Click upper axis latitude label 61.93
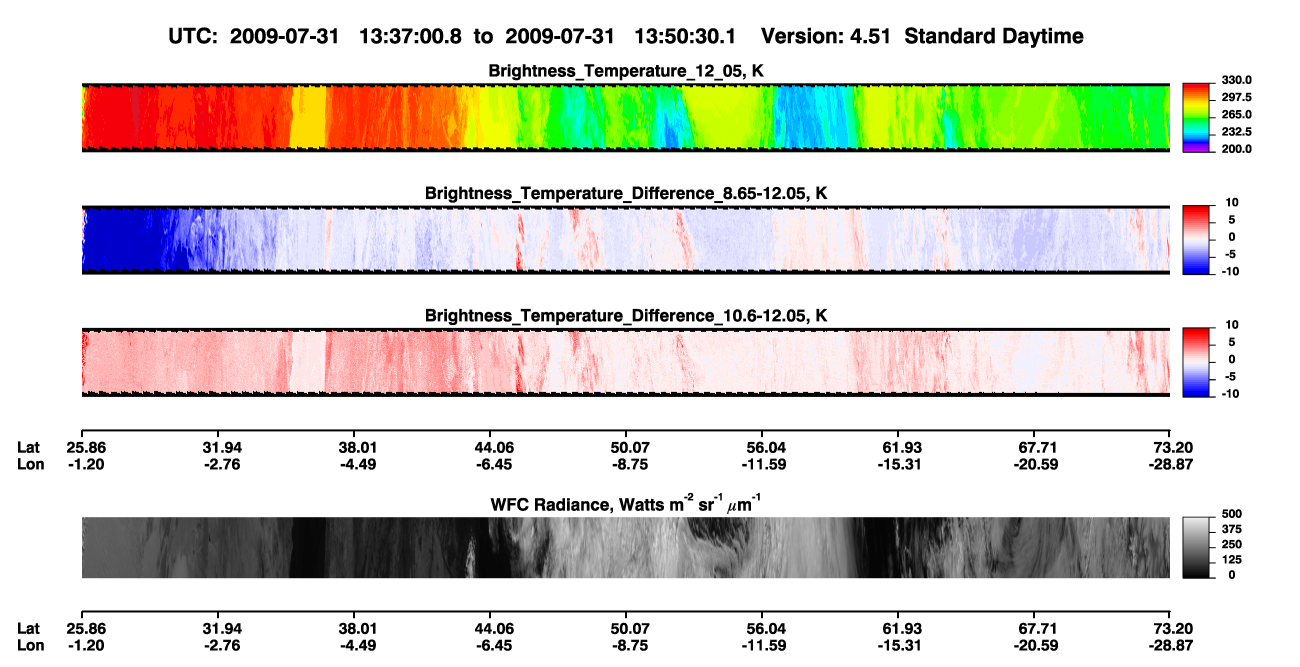 [x=902, y=448]
